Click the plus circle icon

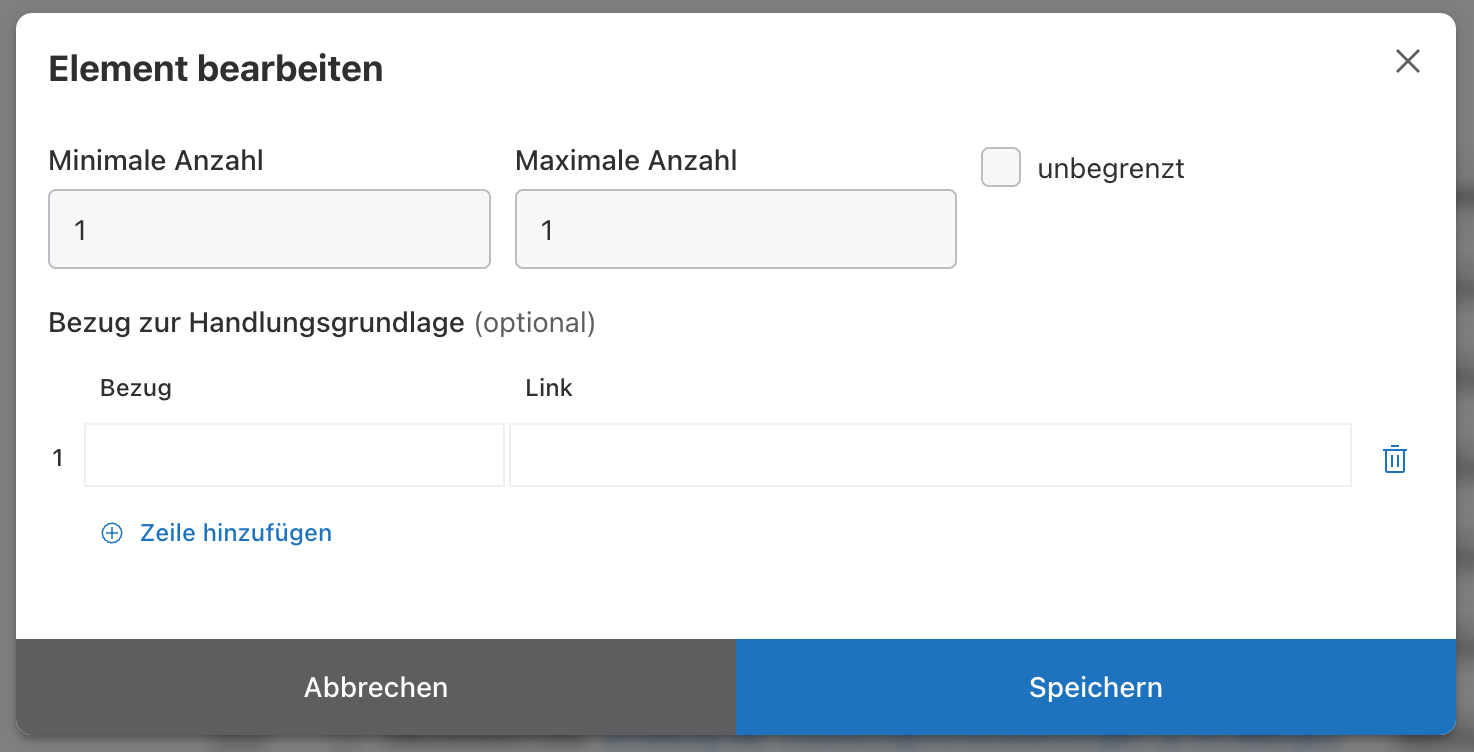click(112, 533)
